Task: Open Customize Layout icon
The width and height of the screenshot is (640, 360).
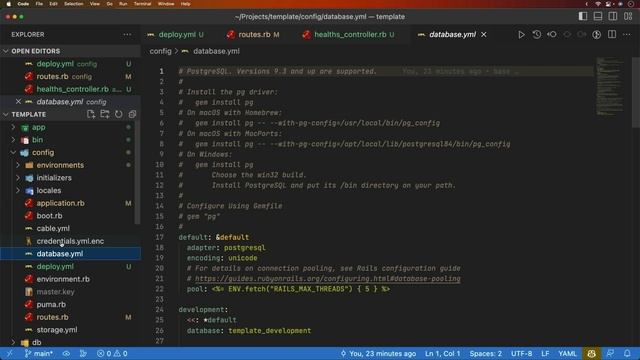Action: pyautogui.click(x=628, y=16)
